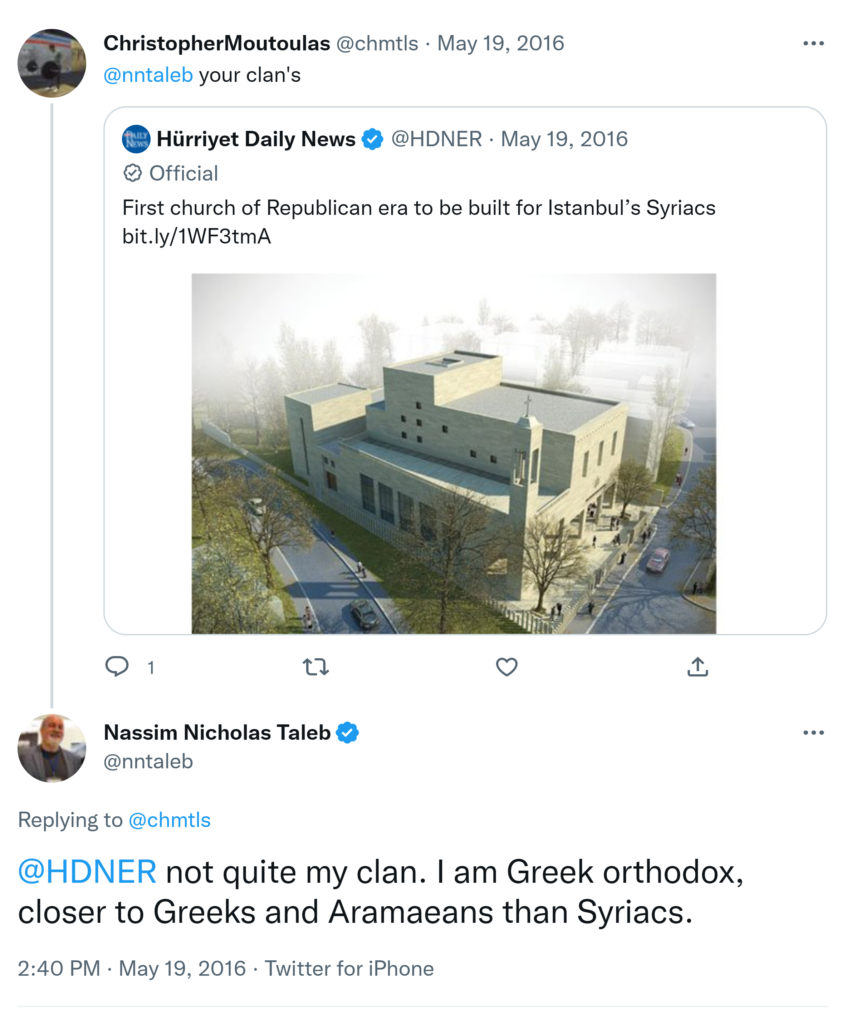Open Nassim Nicholas Taleb's profile picture
The width and height of the screenshot is (842, 1024).
[52, 748]
